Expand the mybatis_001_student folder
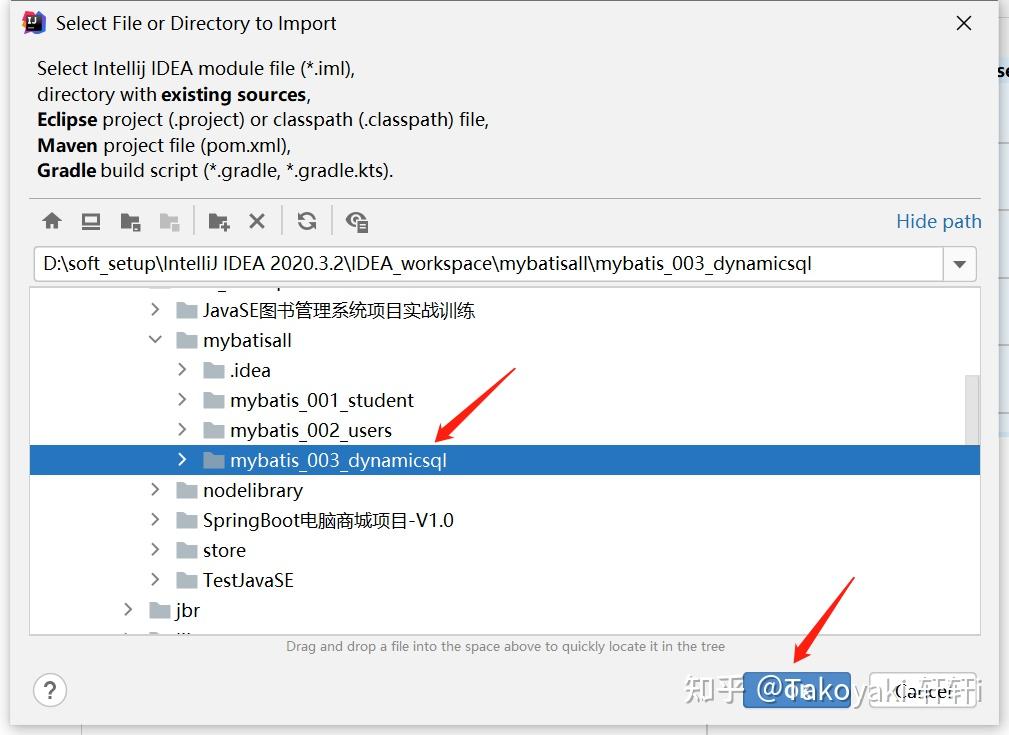This screenshot has height=735, width=1009. [182, 400]
